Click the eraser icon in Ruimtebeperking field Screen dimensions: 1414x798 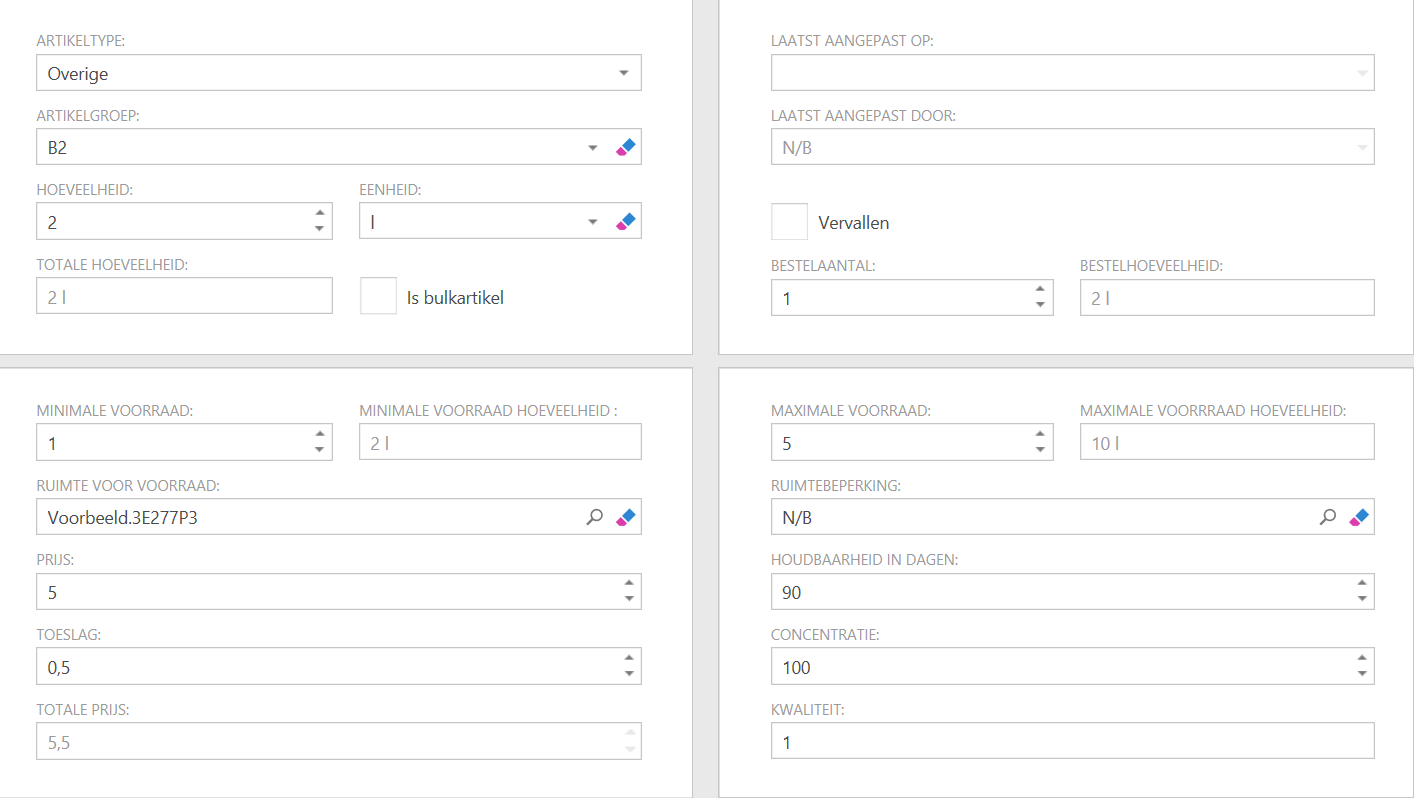[x=1359, y=517]
